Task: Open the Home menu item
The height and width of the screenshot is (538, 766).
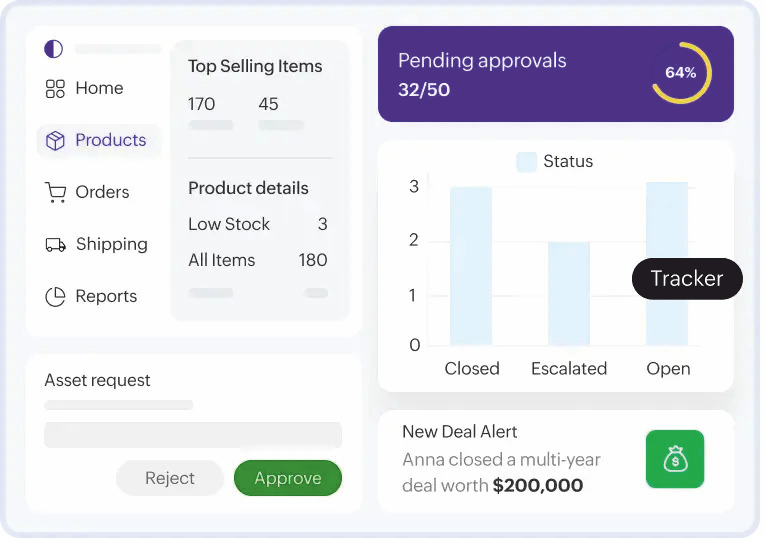Action: coord(99,88)
